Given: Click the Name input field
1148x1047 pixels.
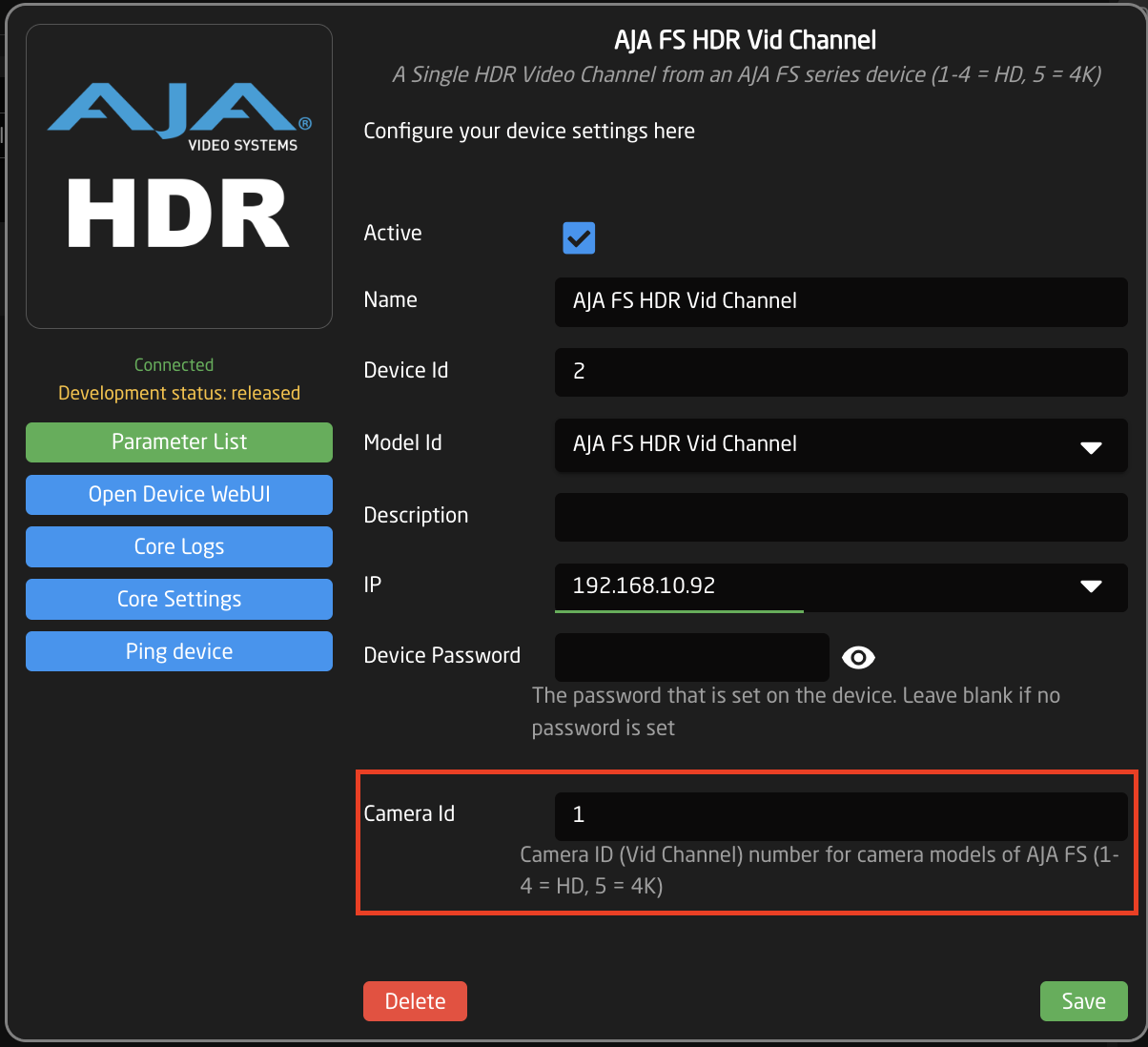Looking at the screenshot, I should (x=839, y=301).
